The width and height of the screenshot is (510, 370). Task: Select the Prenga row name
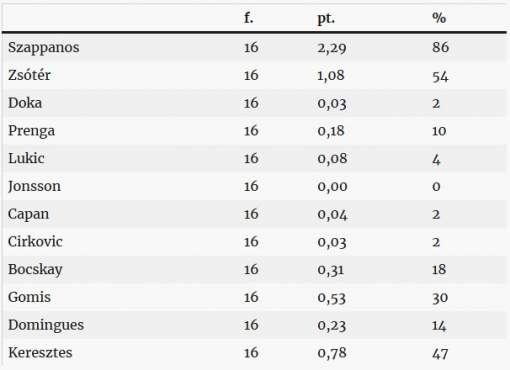pos(32,131)
